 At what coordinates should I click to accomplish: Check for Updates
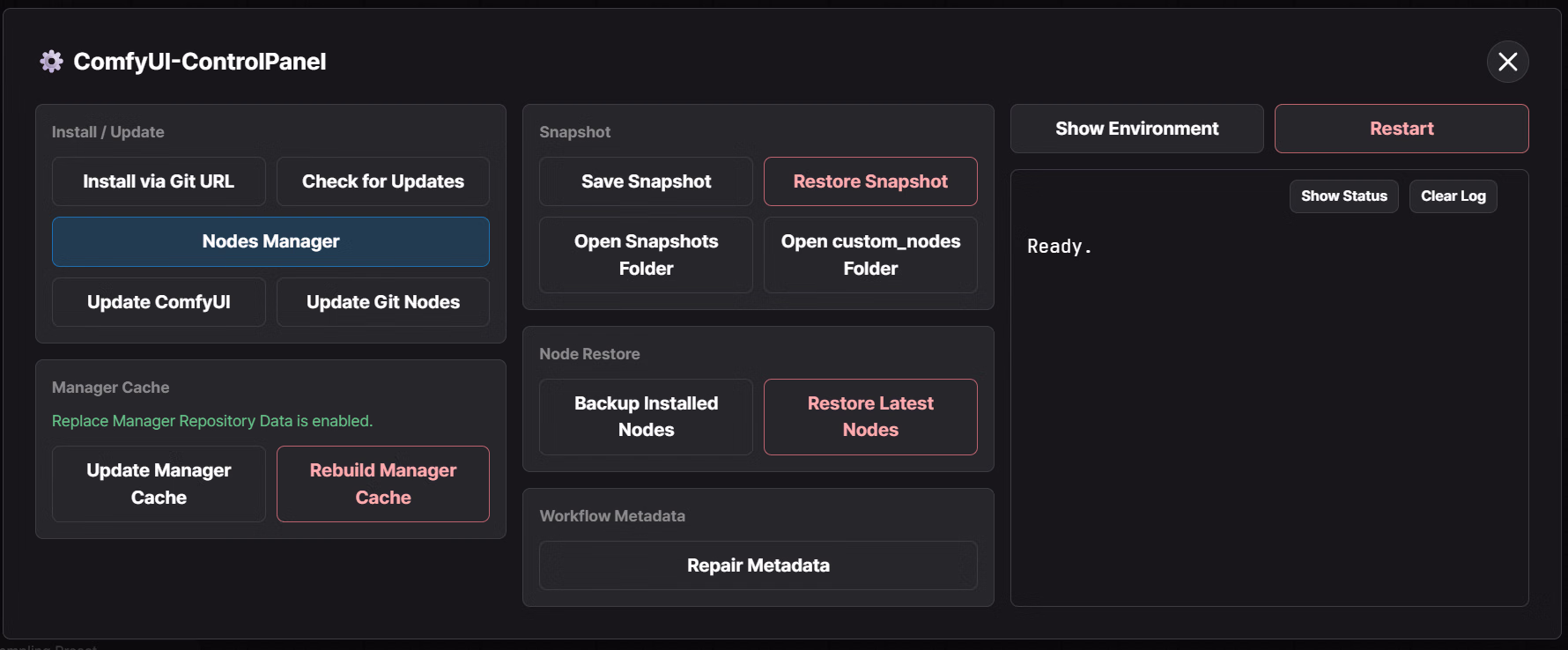[x=383, y=181]
